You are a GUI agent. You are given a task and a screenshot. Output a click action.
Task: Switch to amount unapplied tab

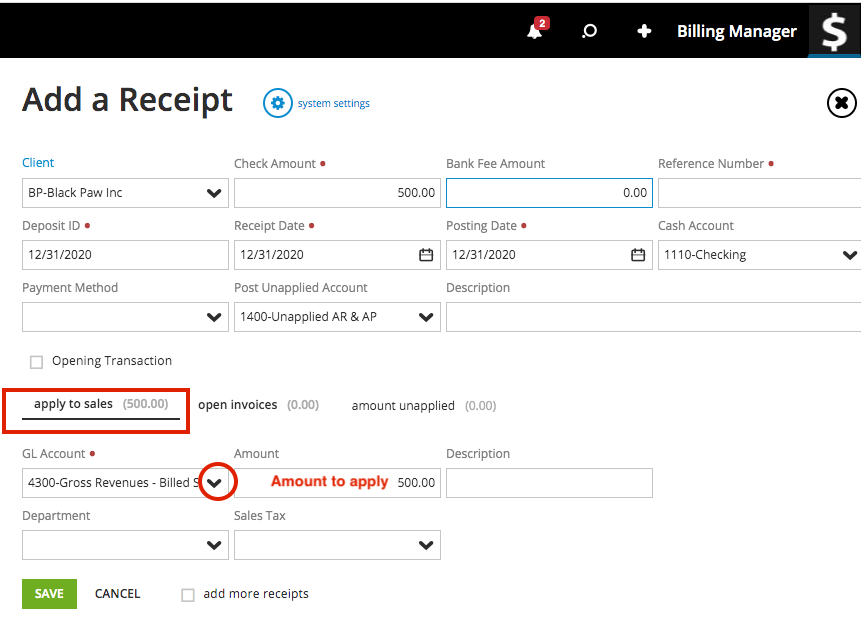424,406
